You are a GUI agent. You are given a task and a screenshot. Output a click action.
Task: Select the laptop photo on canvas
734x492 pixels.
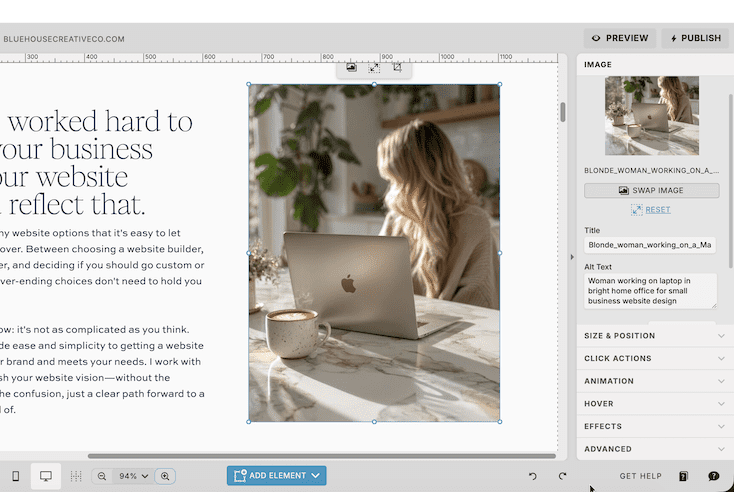click(x=374, y=253)
